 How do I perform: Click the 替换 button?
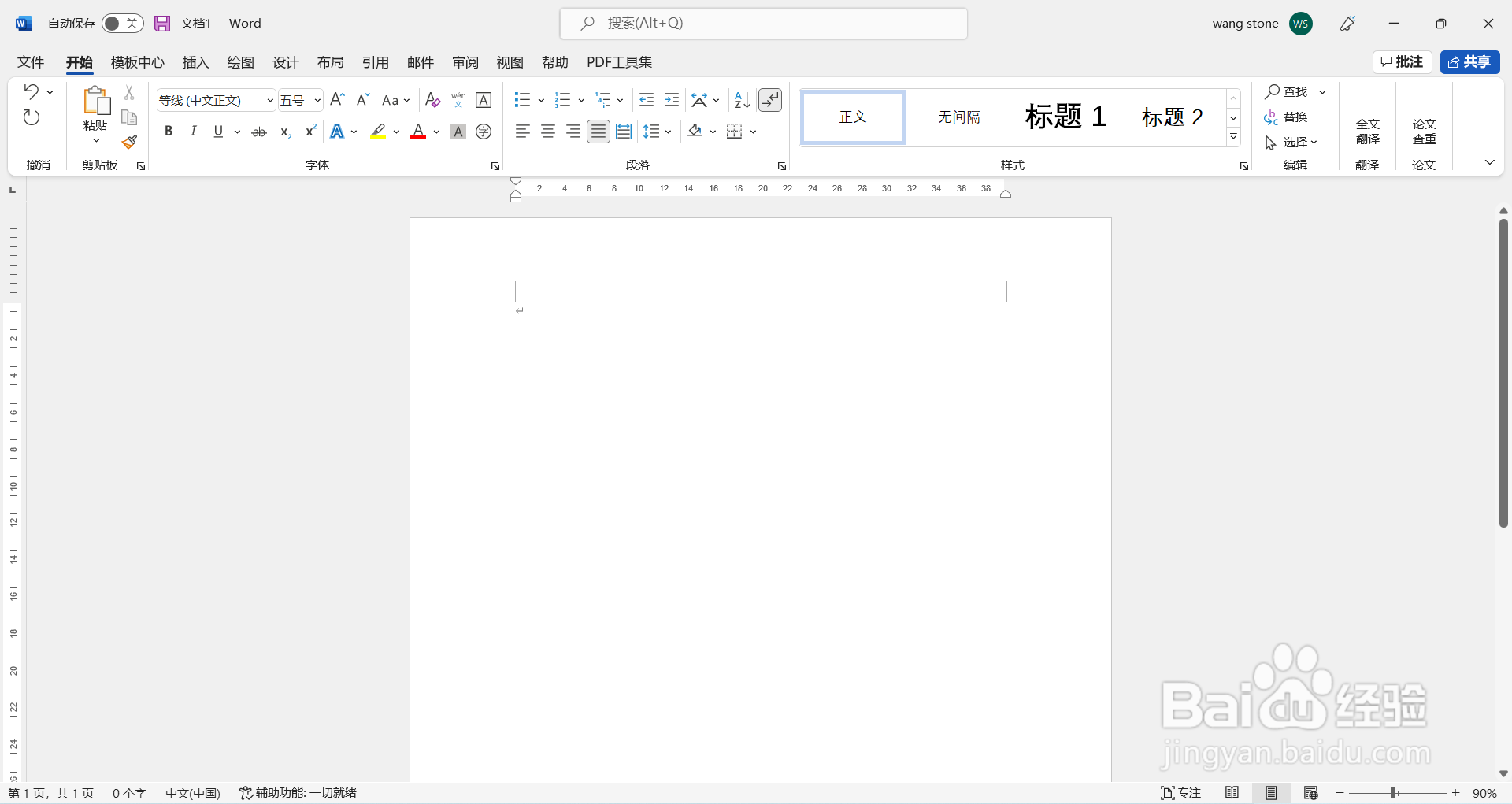point(1286,117)
